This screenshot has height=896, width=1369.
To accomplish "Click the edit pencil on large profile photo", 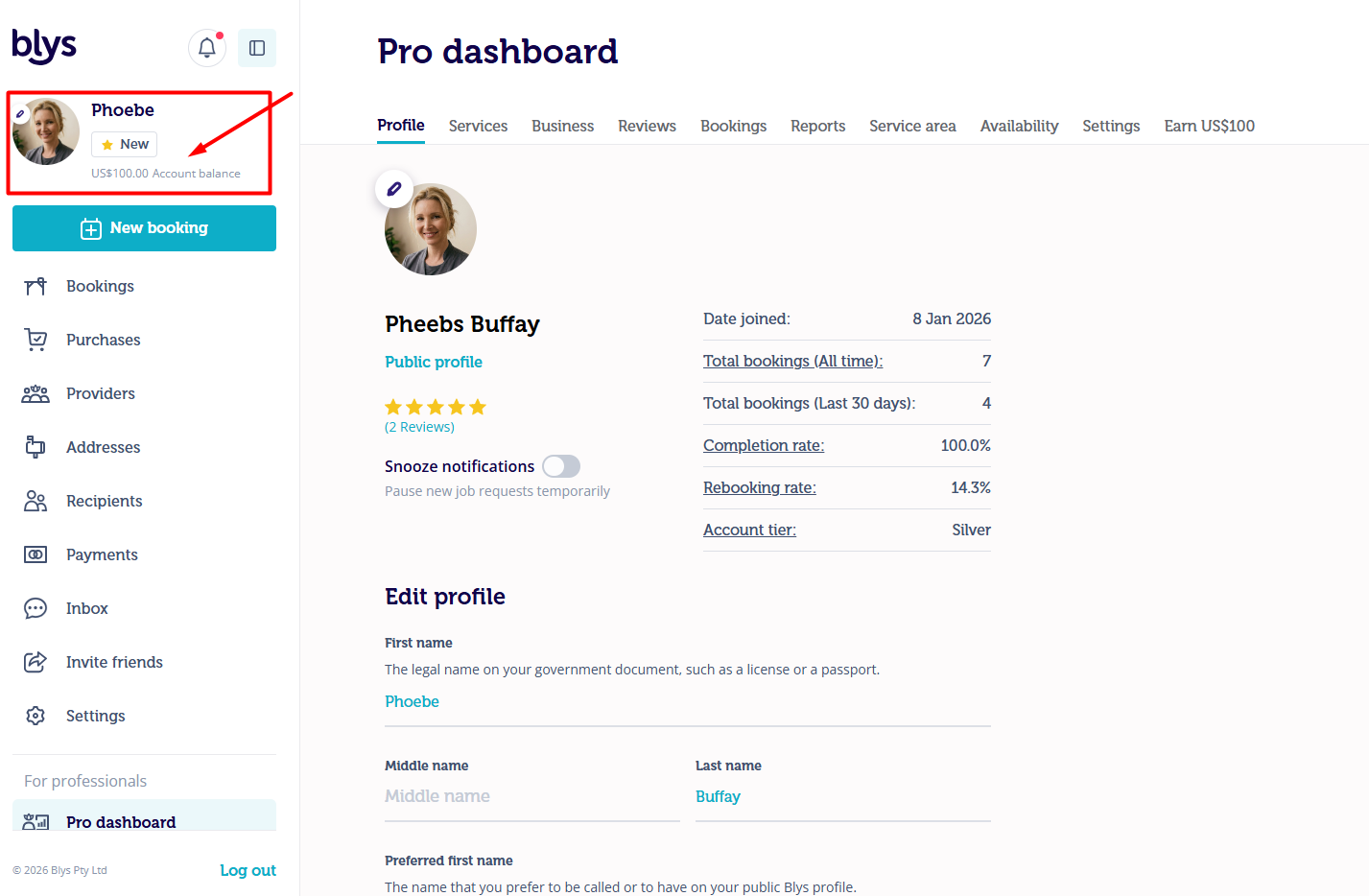I will (394, 190).
